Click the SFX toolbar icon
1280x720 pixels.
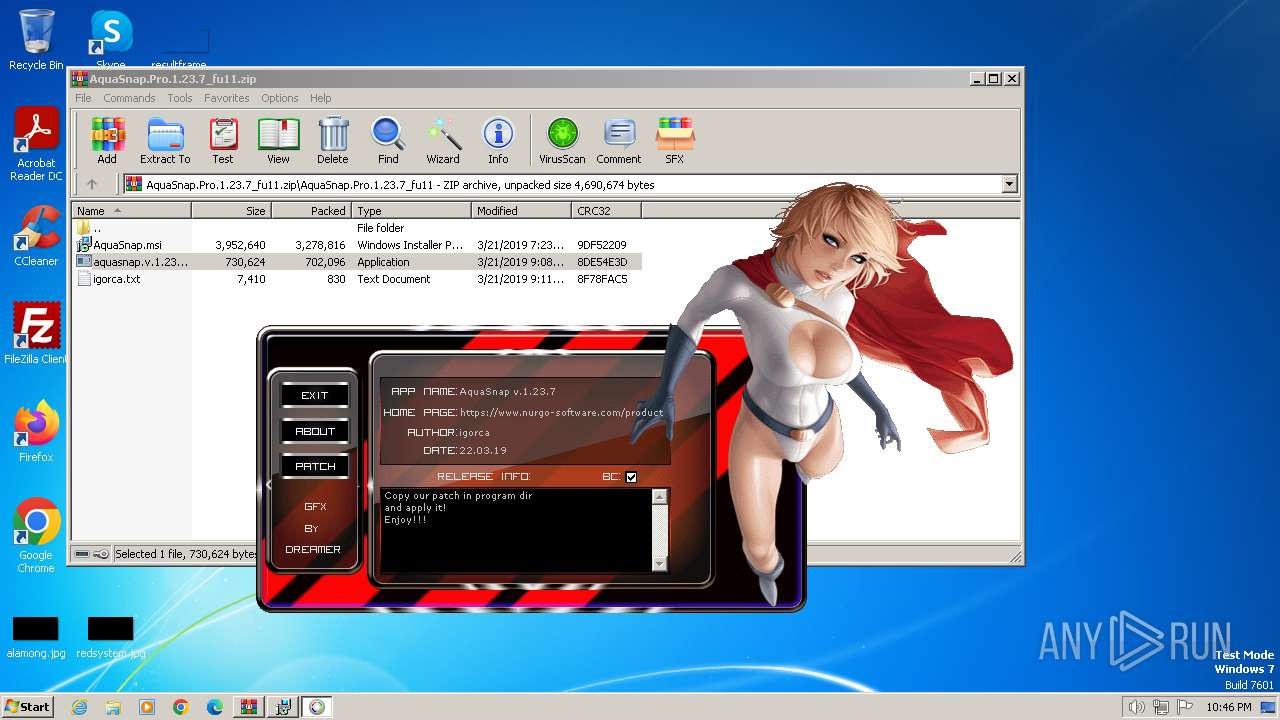coord(675,140)
